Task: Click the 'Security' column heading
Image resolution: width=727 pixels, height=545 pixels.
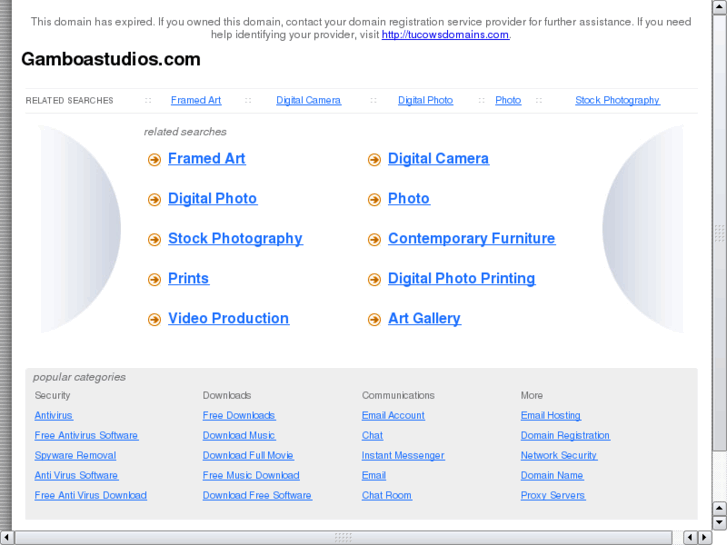Action: [52, 396]
